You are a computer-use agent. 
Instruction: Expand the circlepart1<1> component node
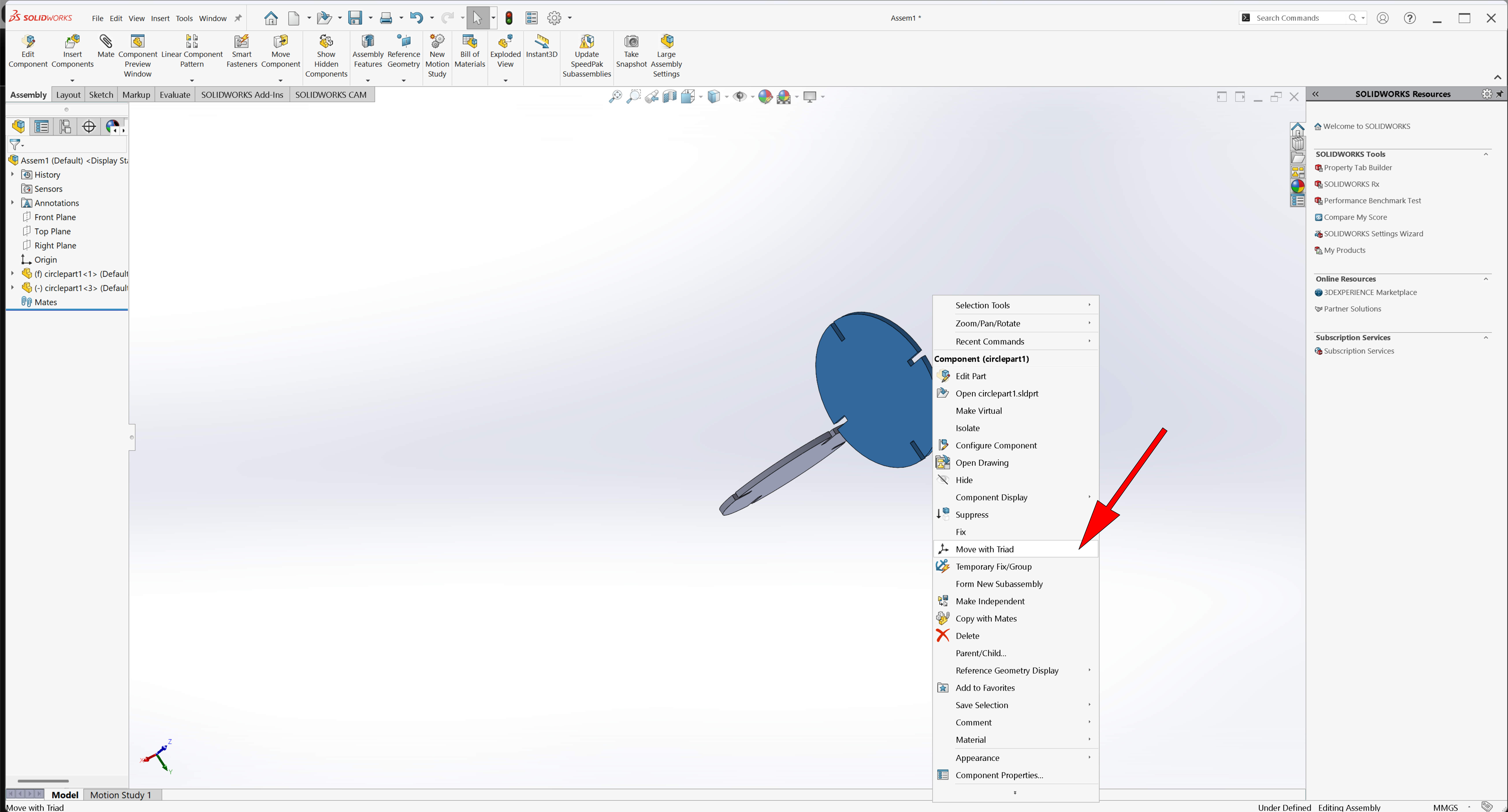12,273
